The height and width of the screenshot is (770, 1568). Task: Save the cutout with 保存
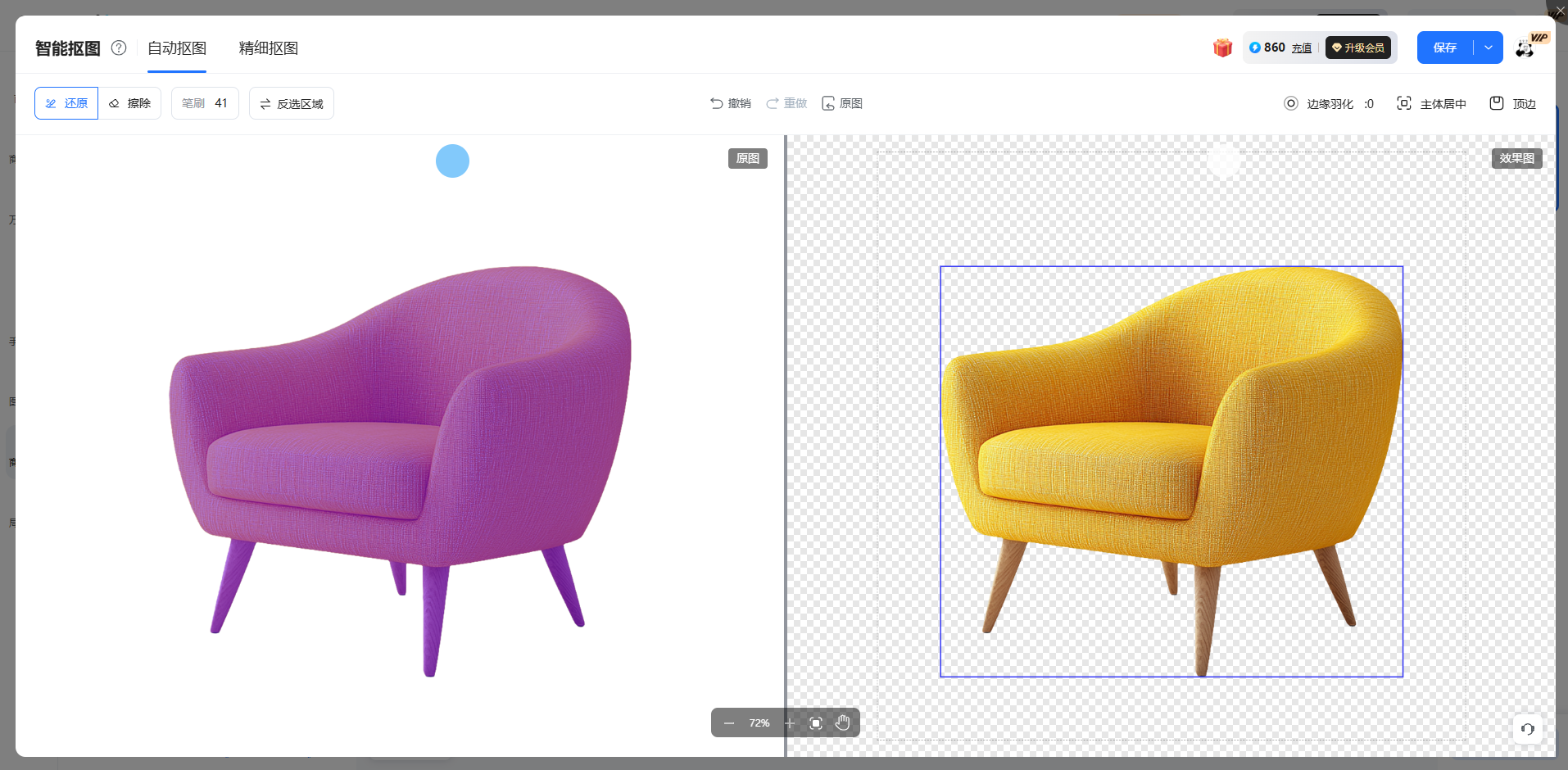(x=1445, y=48)
